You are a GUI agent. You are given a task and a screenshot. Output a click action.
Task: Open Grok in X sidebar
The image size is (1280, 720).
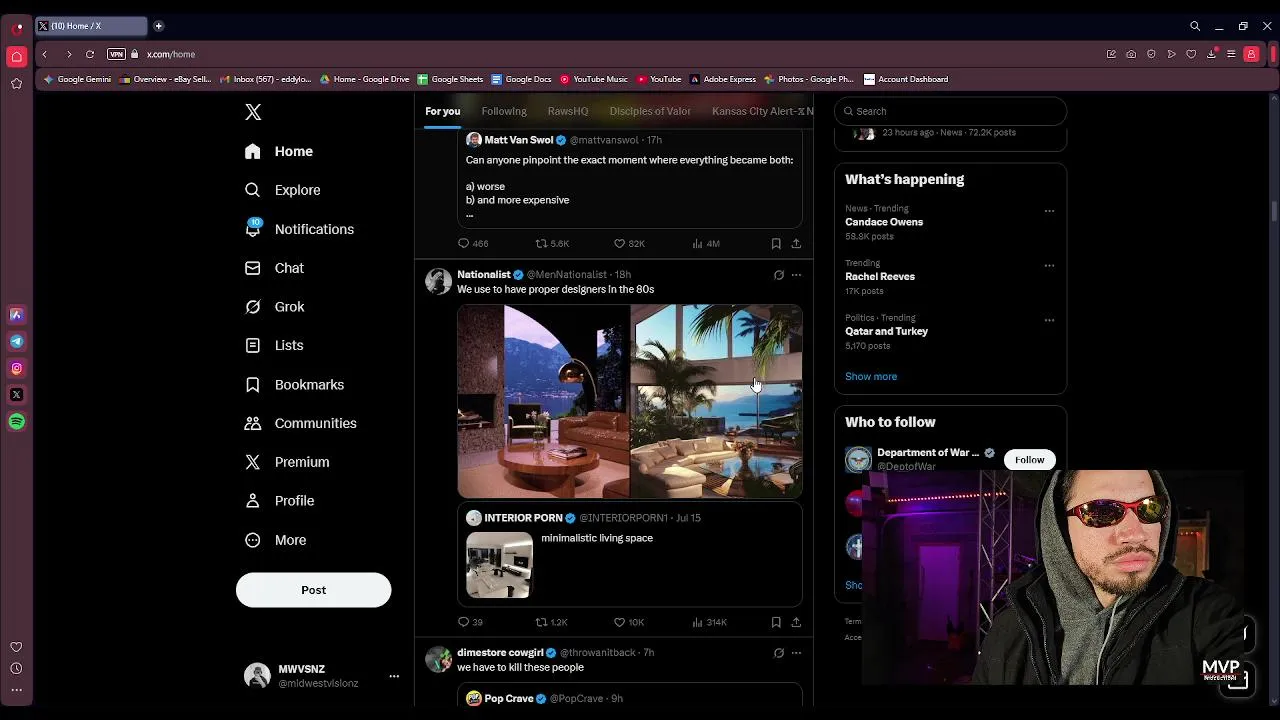275,307
